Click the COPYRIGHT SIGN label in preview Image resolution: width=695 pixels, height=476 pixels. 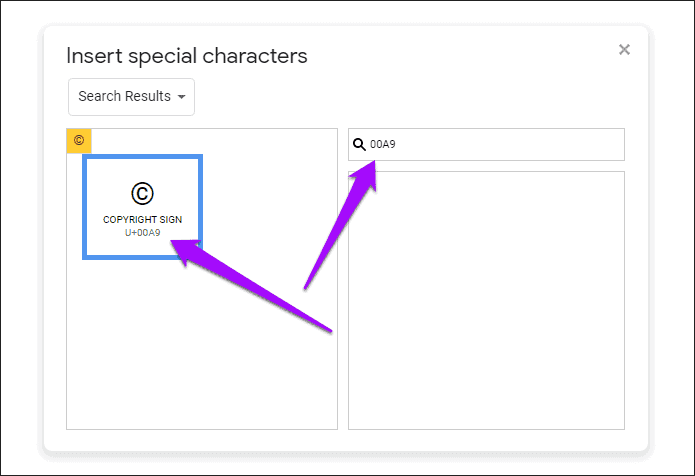click(142, 220)
